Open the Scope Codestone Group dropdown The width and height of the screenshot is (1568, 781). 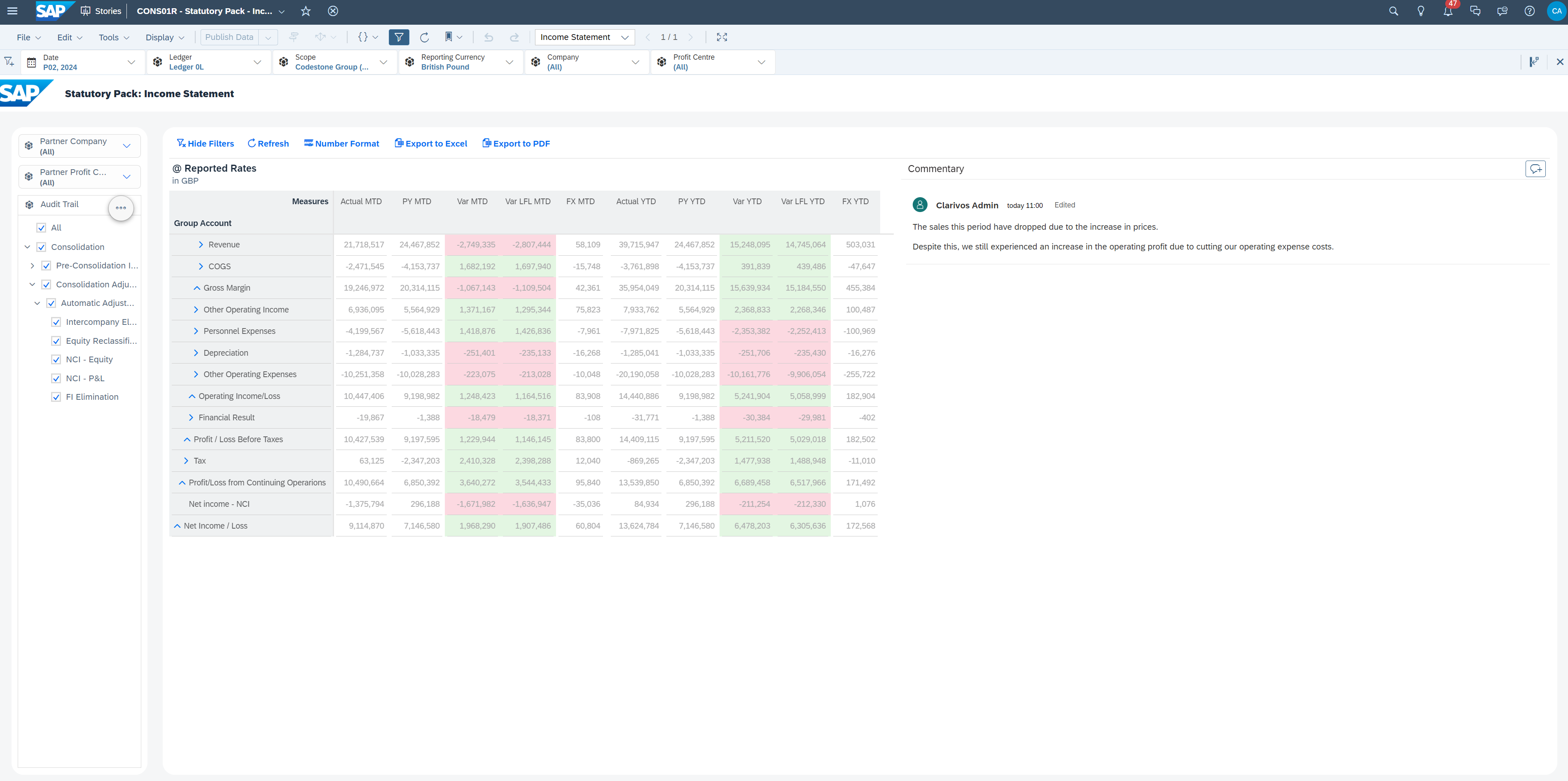pos(335,62)
